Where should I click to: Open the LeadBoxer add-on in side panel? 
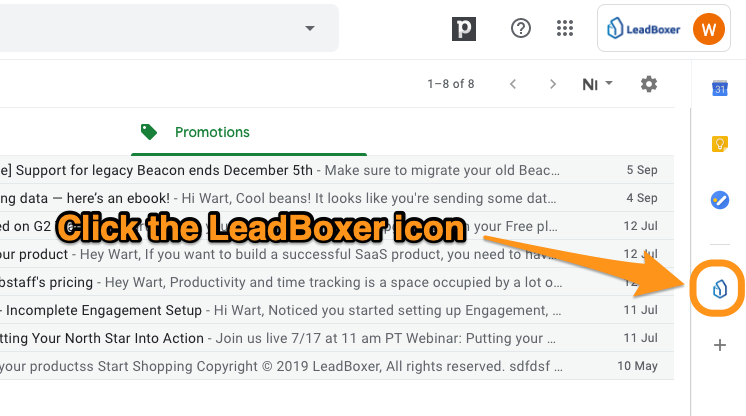point(720,288)
